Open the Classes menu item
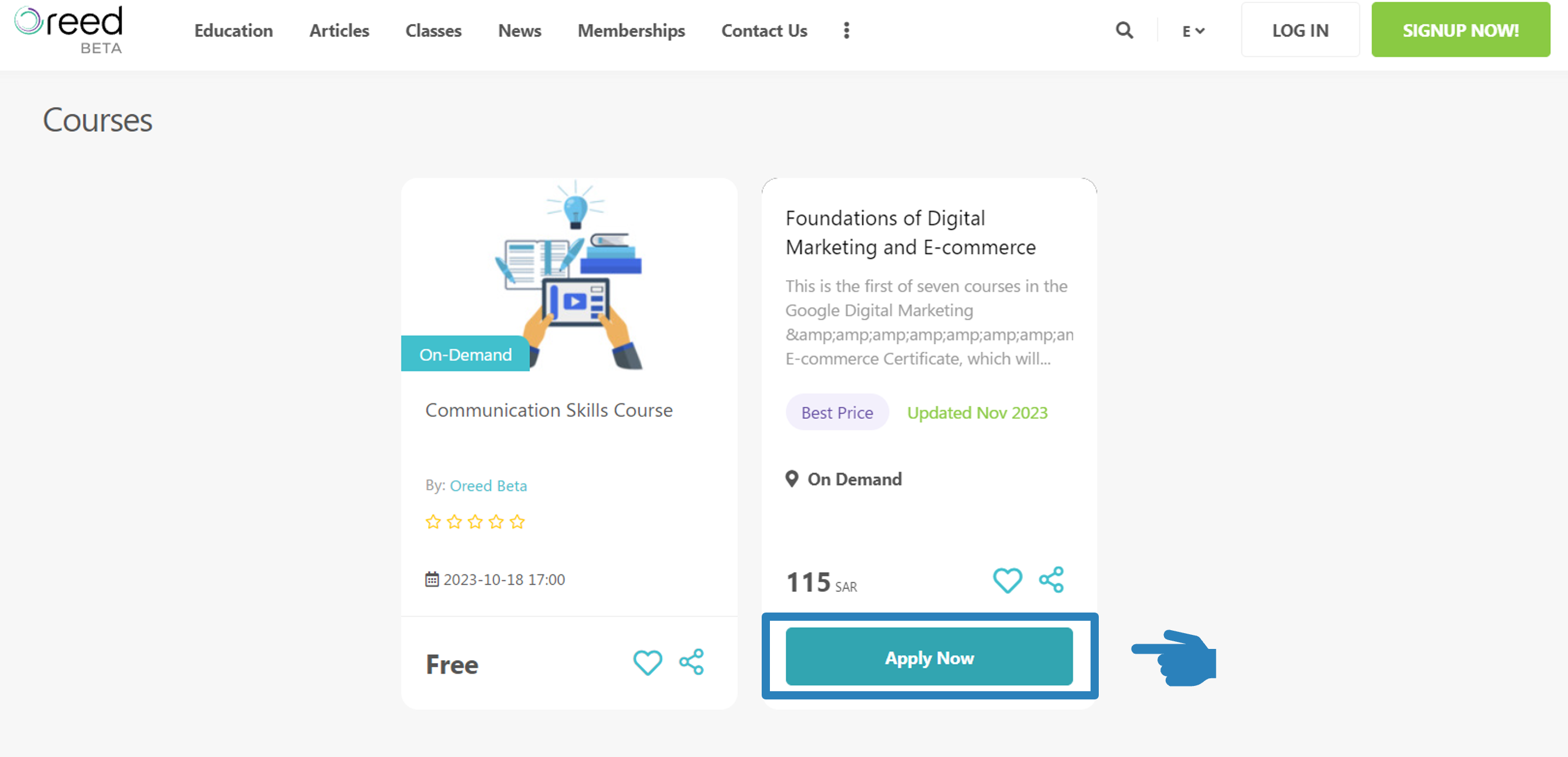 [x=433, y=31]
